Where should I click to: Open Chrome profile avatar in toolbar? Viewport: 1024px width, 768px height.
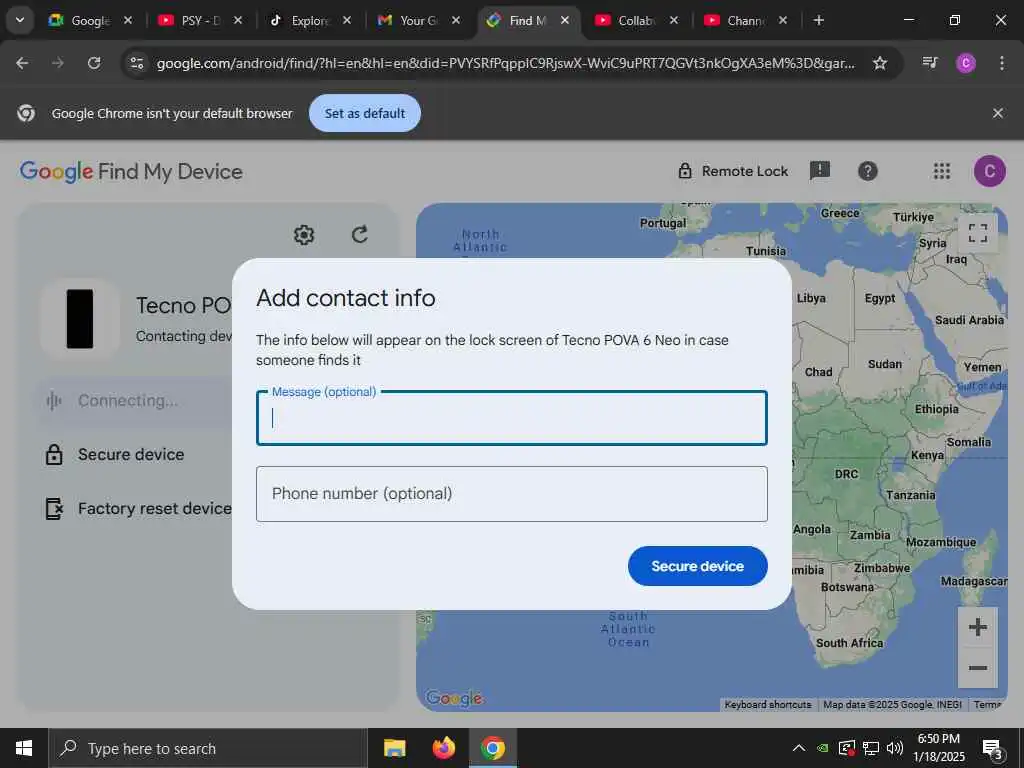[x=965, y=63]
